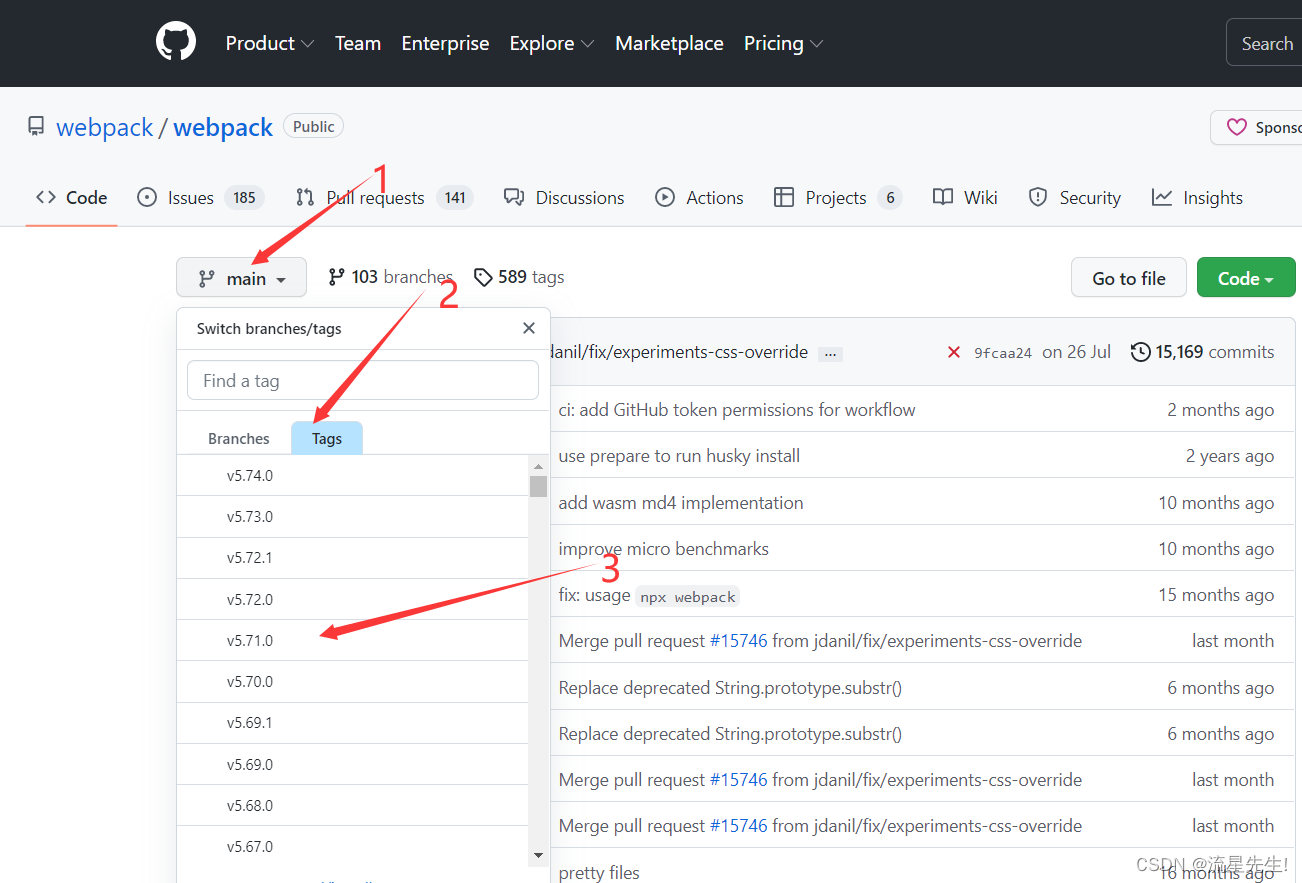This screenshot has height=883, width=1302.
Task: Open the Pricing dropdown menu
Action: (783, 43)
